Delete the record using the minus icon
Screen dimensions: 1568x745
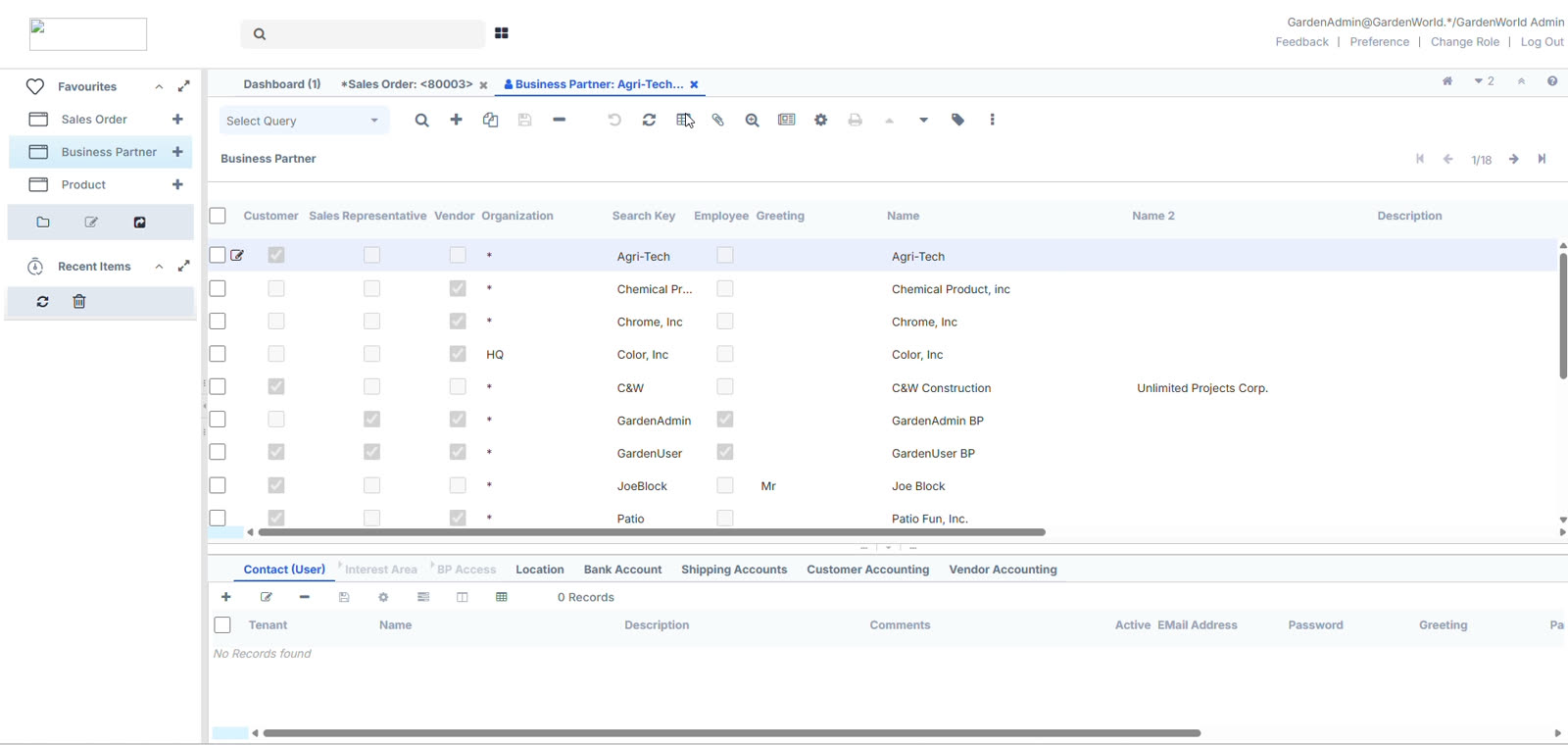559,120
